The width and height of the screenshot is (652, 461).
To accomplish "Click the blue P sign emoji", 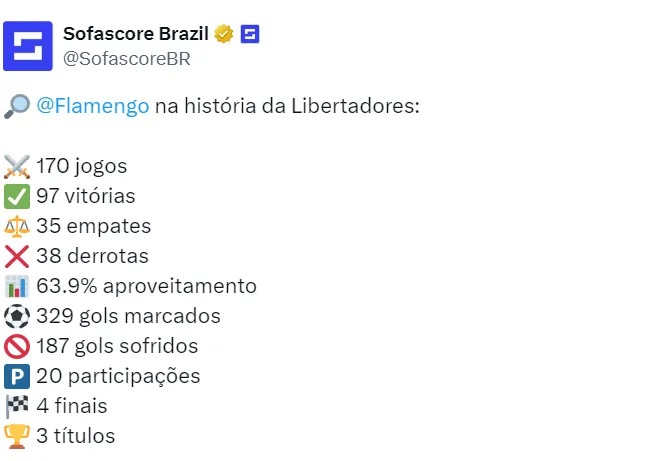I will [17, 376].
